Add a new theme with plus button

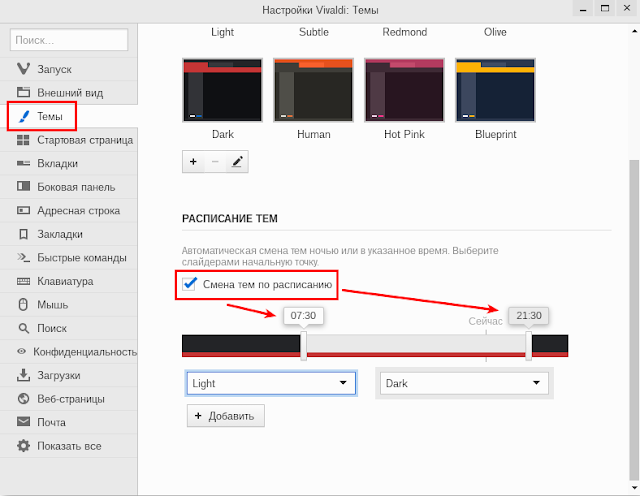193,162
